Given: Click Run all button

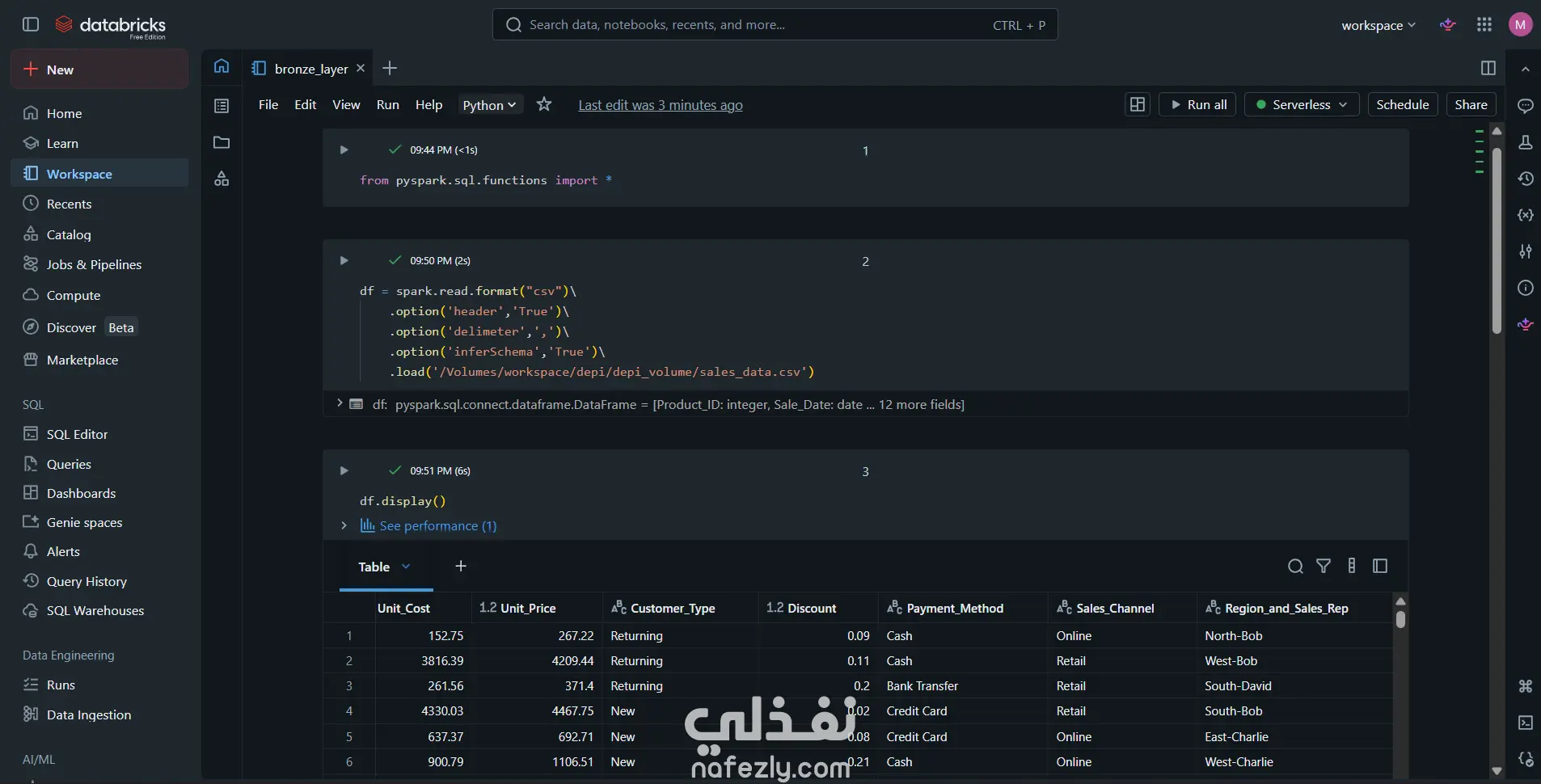Looking at the screenshot, I should [x=1197, y=104].
